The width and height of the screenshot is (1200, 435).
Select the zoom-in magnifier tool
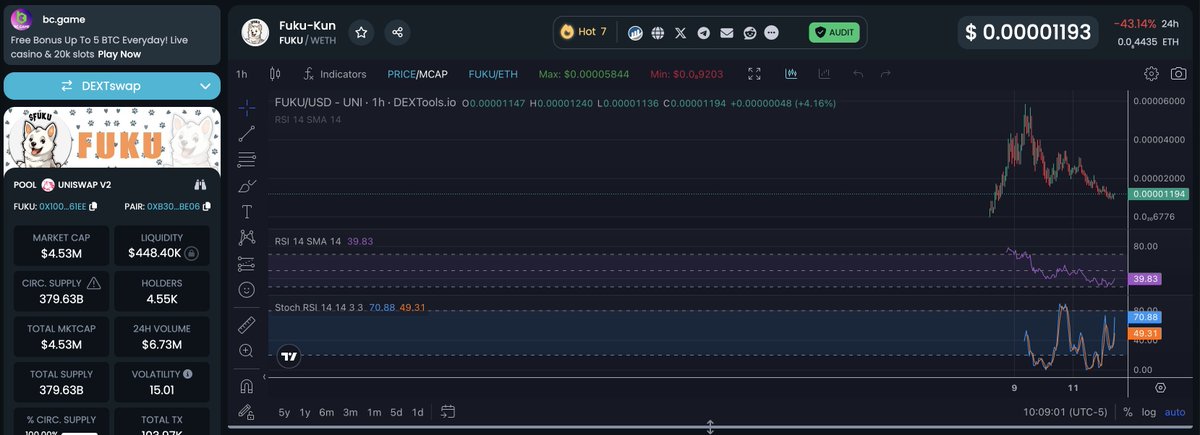pos(247,351)
